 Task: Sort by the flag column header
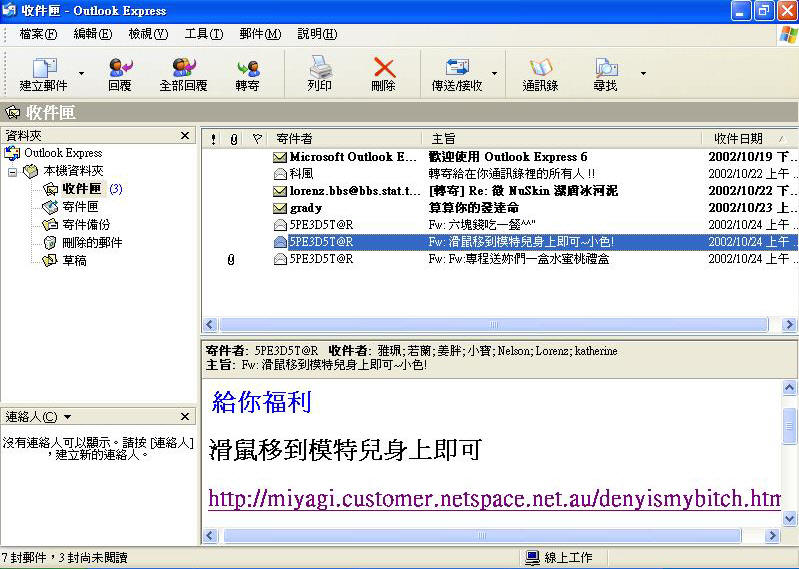click(x=257, y=139)
